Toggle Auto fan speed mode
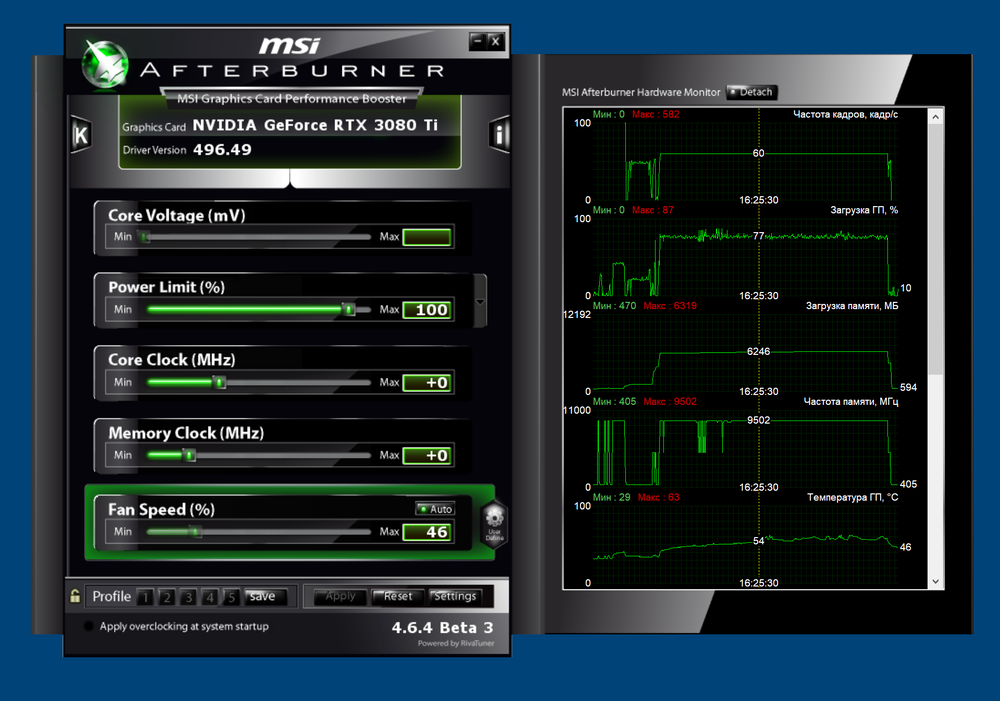The height and width of the screenshot is (701, 1000). coord(435,508)
